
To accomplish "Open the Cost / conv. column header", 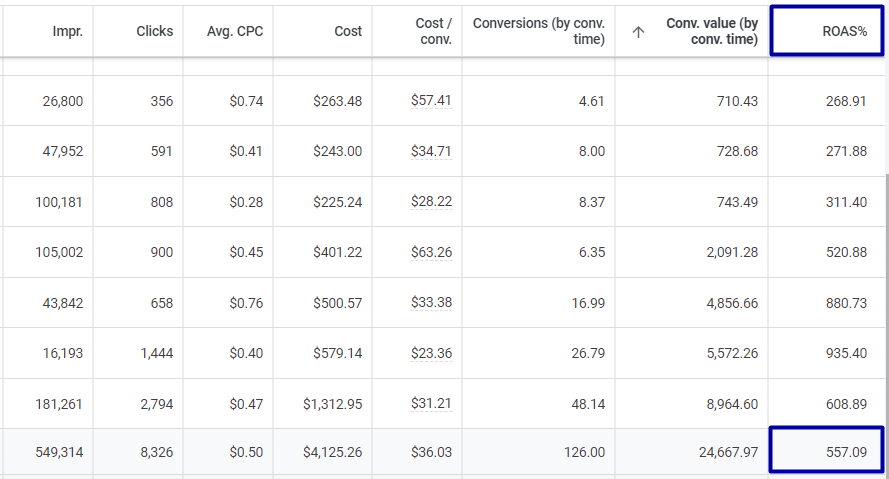I will 434,31.
